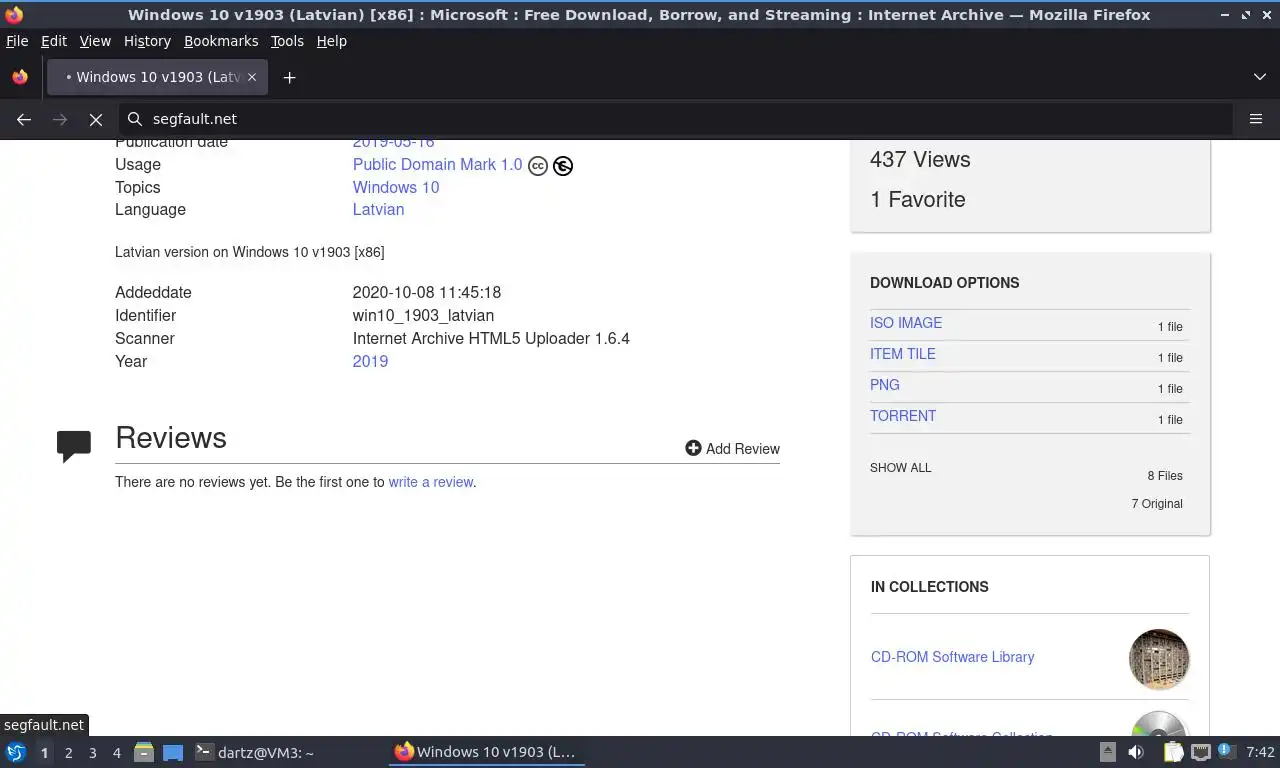Viewport: 1280px width, 768px height.
Task: Click the 1 Favorite text
Action: (918, 200)
